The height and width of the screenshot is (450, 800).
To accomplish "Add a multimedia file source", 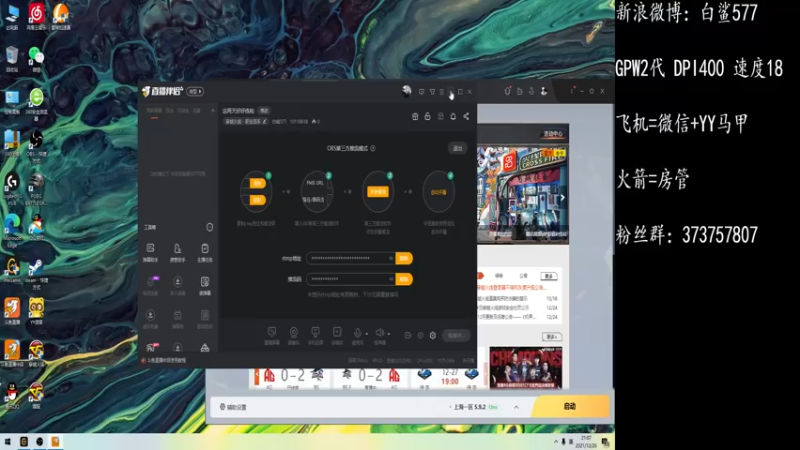I will [337, 336].
